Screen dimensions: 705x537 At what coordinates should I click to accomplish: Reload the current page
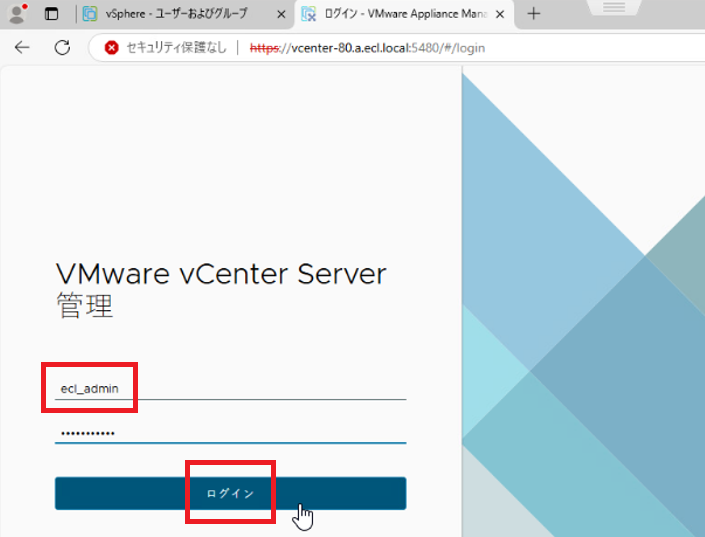tap(62, 47)
